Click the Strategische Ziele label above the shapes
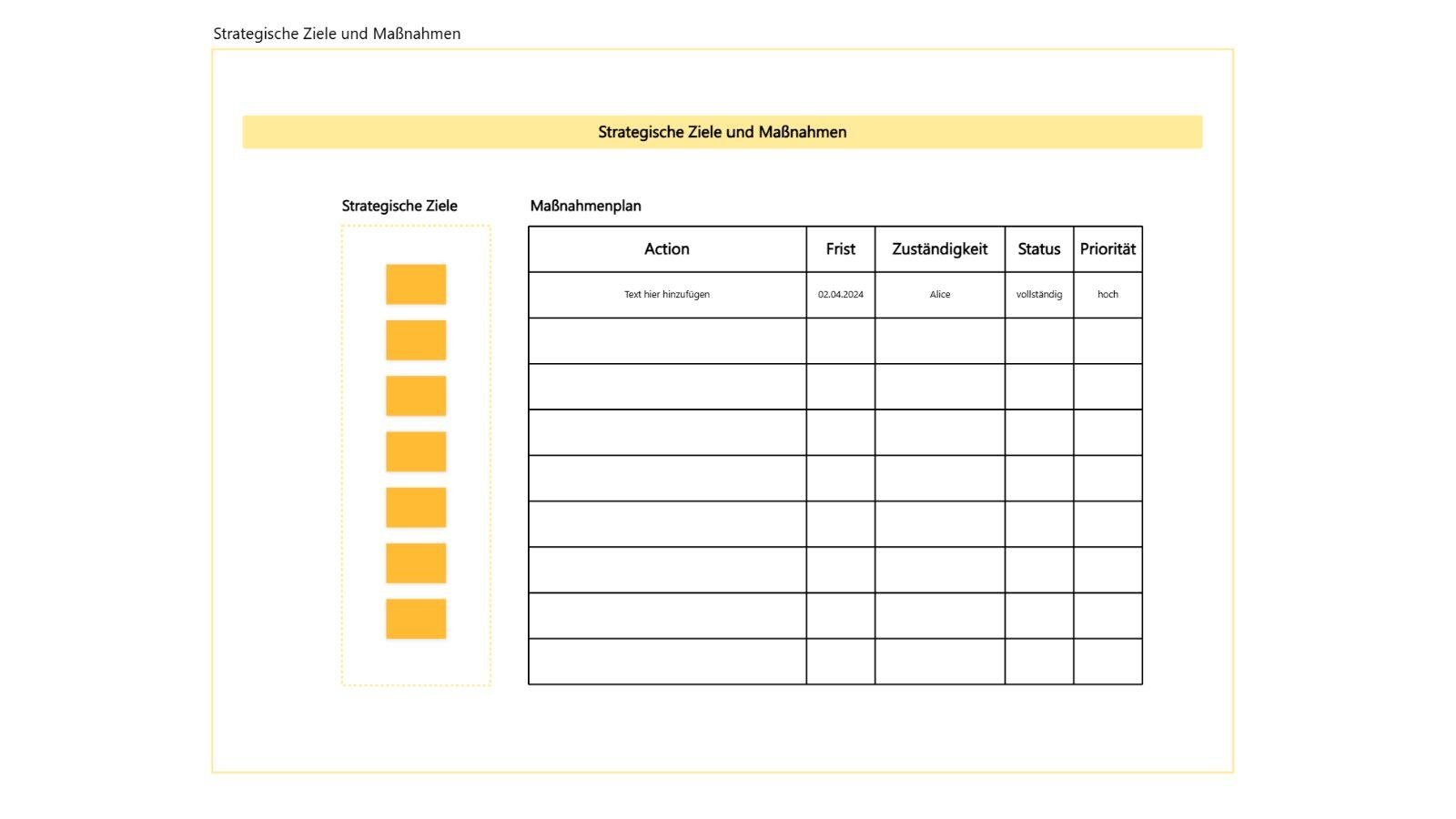 coord(398,206)
